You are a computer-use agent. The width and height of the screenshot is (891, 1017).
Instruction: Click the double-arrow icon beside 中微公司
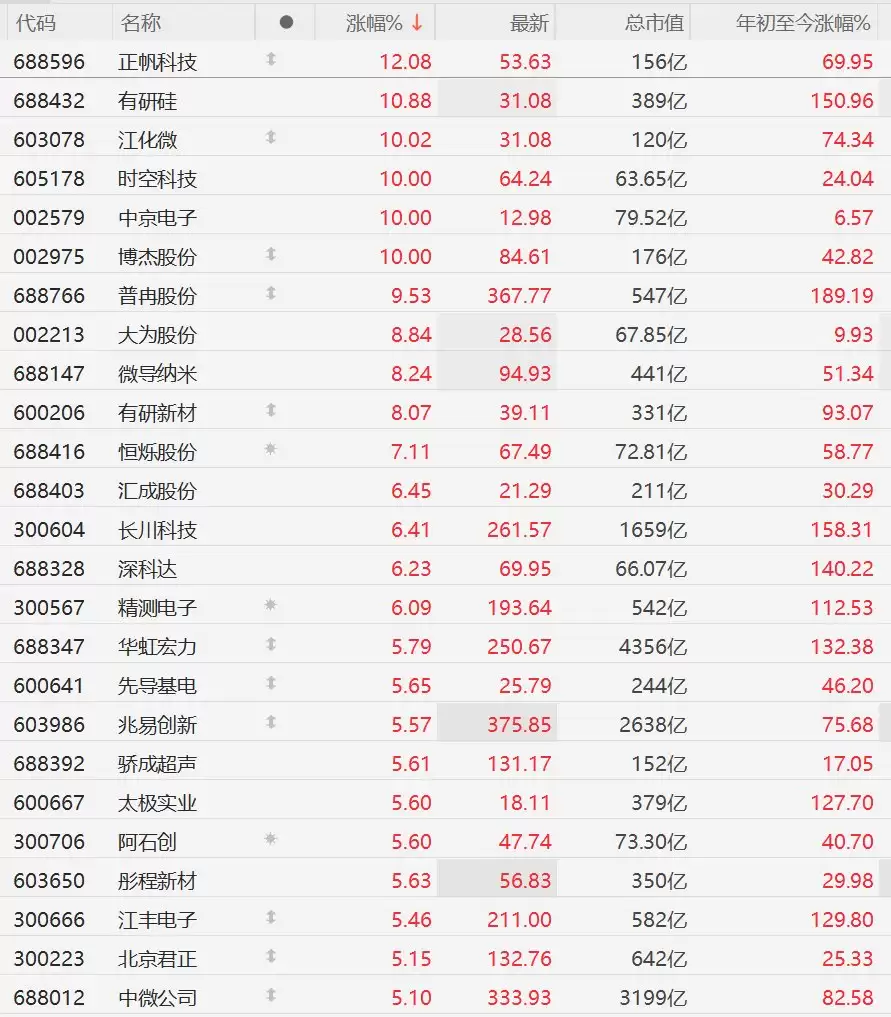point(271,995)
